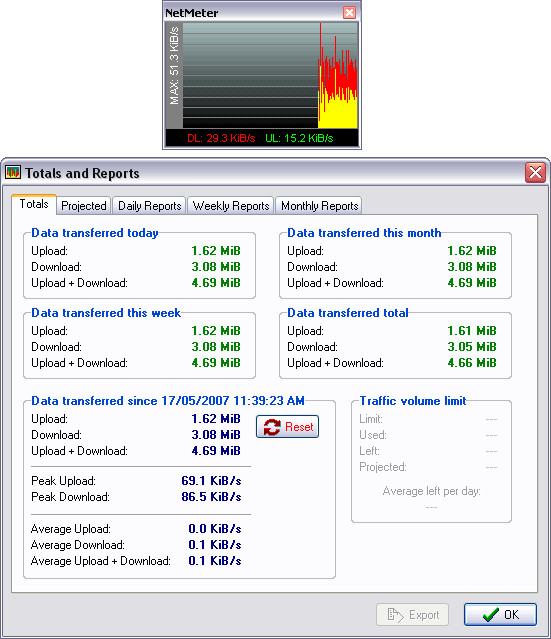Click the Data transferred this month heading
Image resolution: width=551 pixels, height=639 pixels.
pyautogui.click(x=364, y=233)
